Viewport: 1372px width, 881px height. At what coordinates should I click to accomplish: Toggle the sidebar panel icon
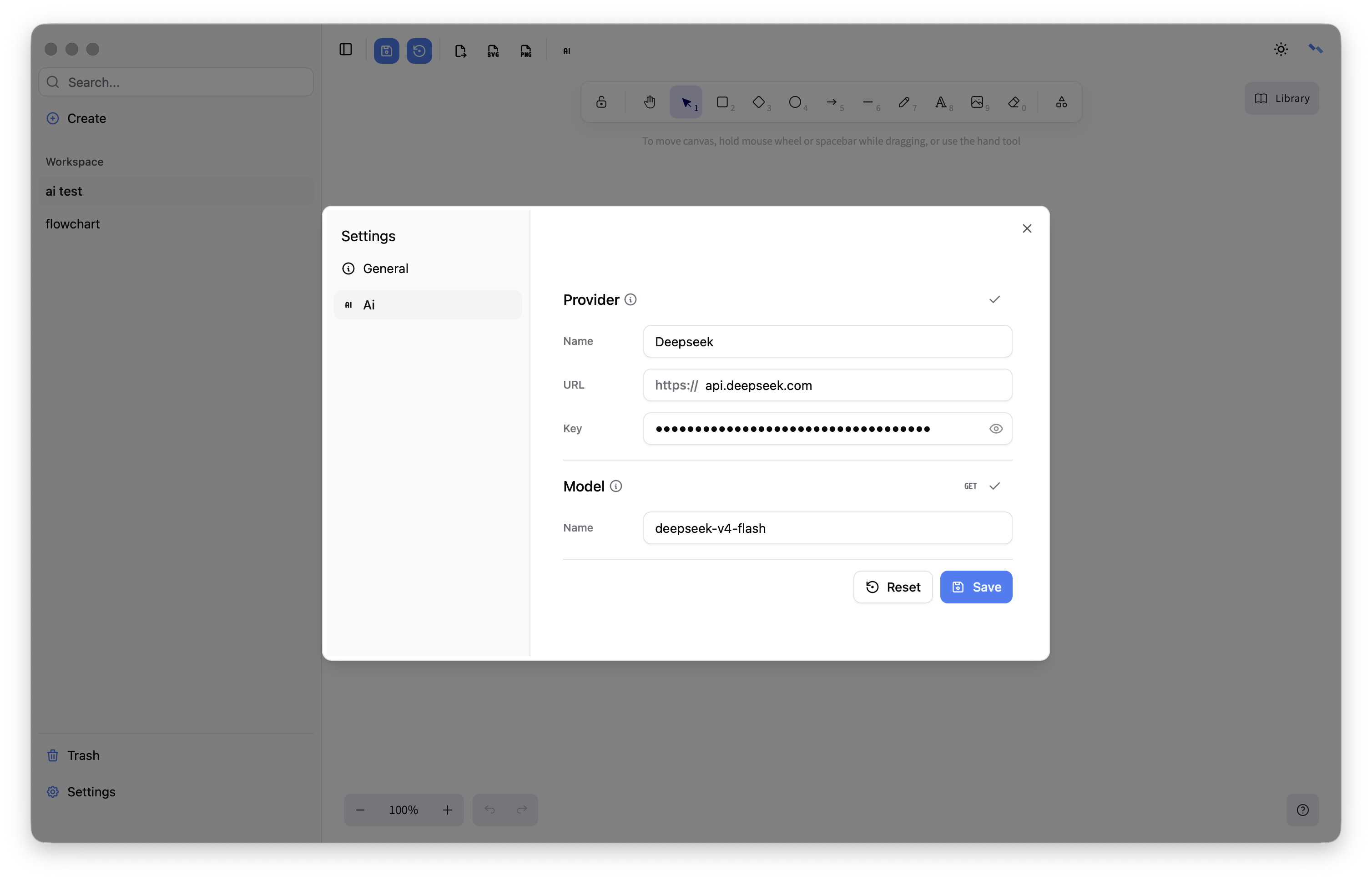click(x=345, y=50)
